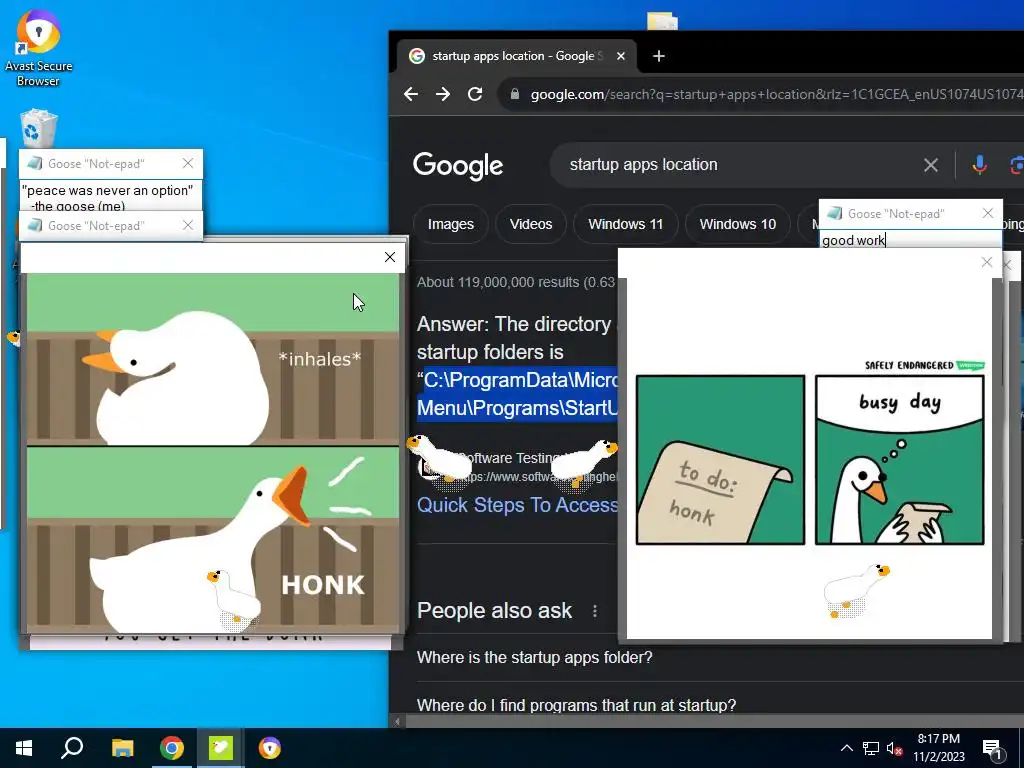
Task: Click the Chrome address bar URL
Action: 774,94
